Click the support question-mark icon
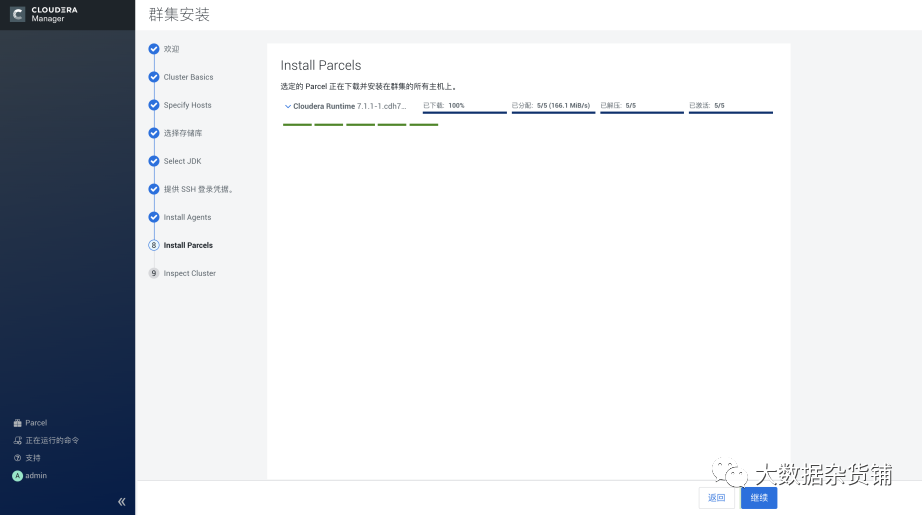The image size is (922, 515). pos(17,458)
